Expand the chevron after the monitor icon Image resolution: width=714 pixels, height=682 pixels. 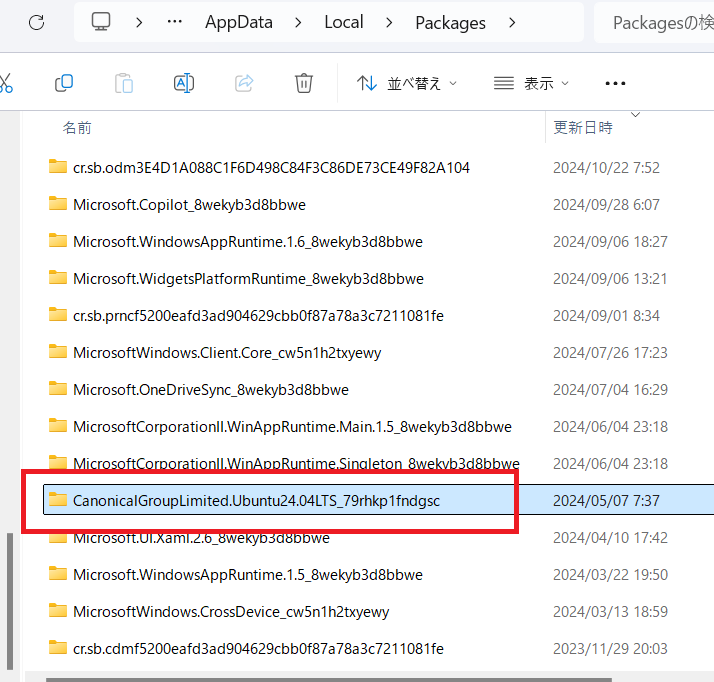[139, 22]
